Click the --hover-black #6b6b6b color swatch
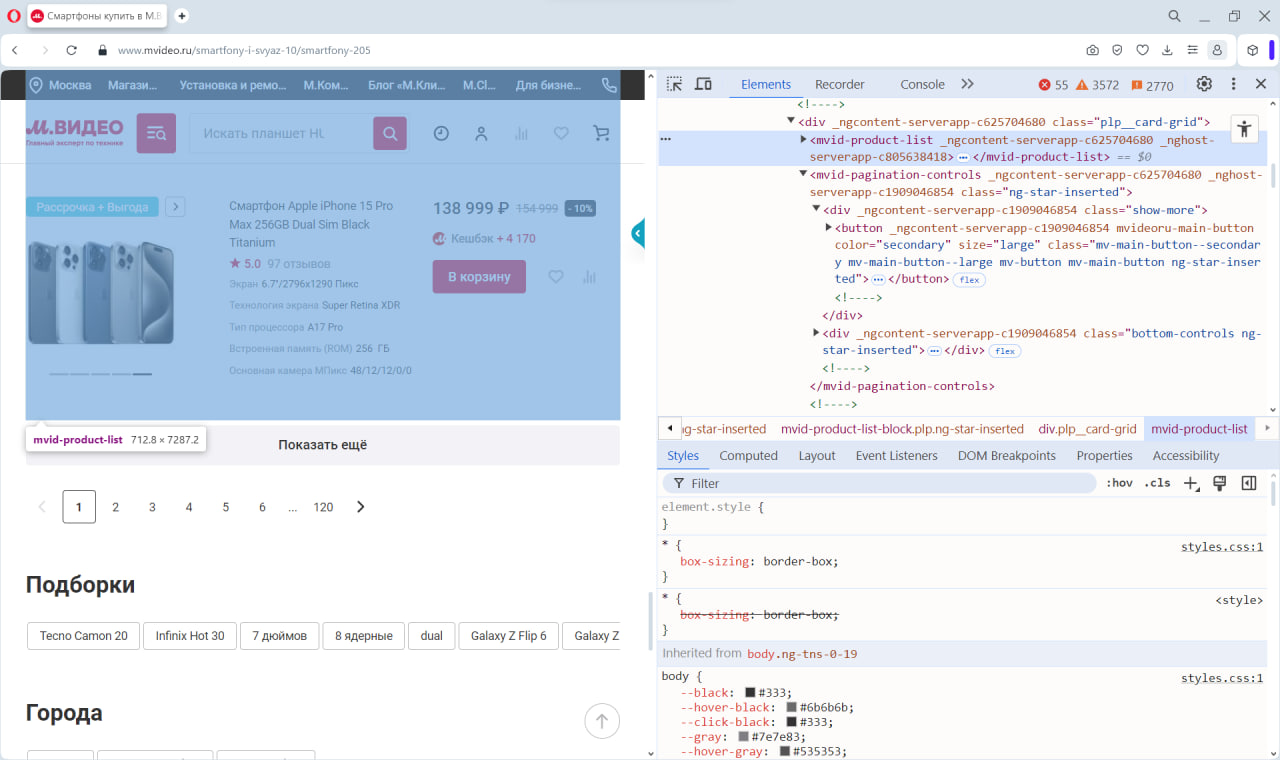The width and height of the screenshot is (1280, 760). pyautogui.click(x=791, y=707)
